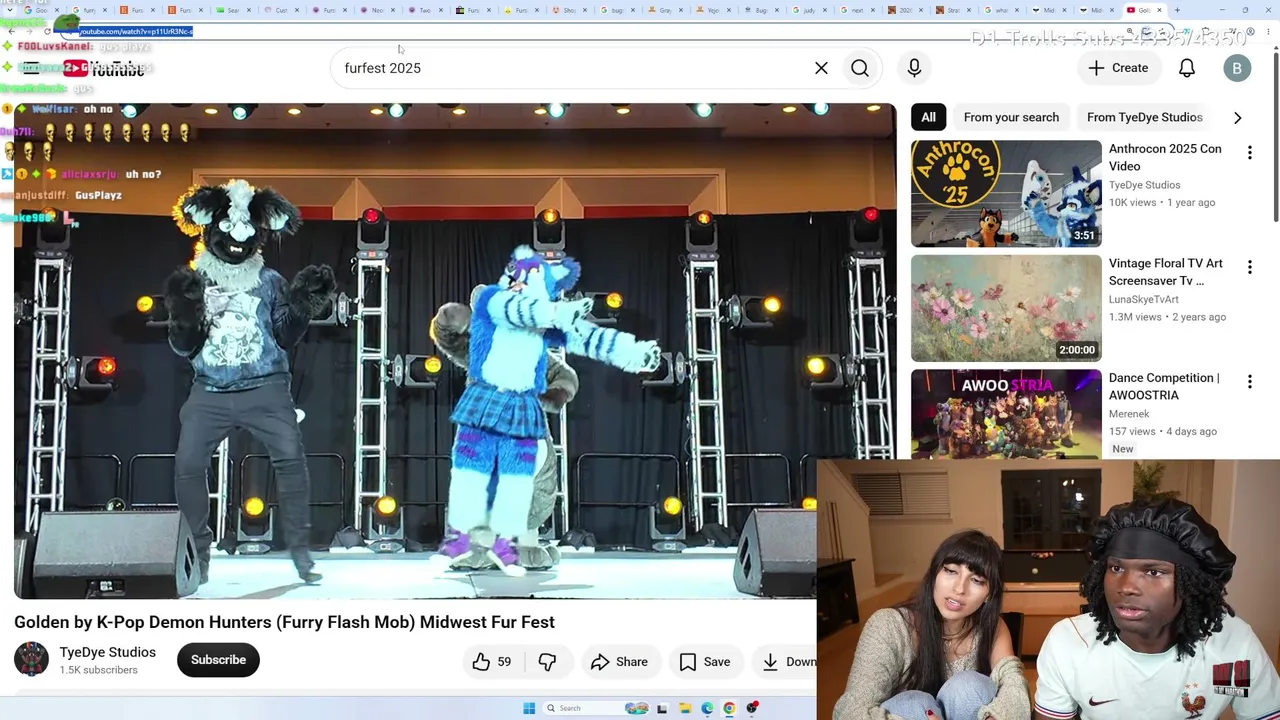The height and width of the screenshot is (720, 1280).
Task: Clear the search box with the X
Action: tap(821, 68)
